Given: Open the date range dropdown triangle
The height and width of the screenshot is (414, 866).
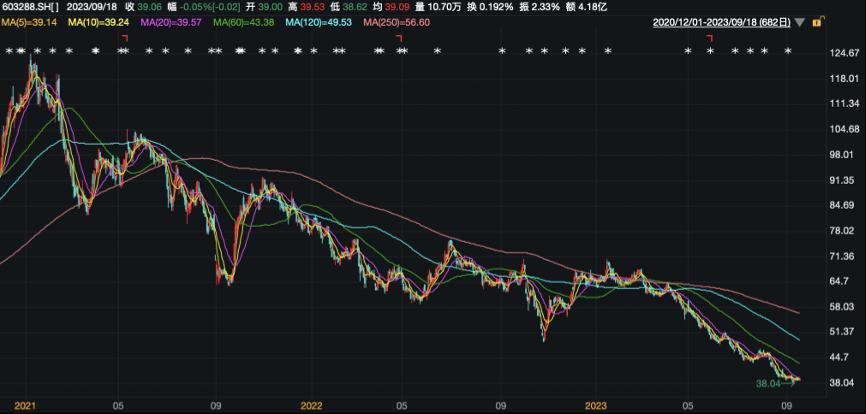Looking at the screenshot, I should click(800, 23).
